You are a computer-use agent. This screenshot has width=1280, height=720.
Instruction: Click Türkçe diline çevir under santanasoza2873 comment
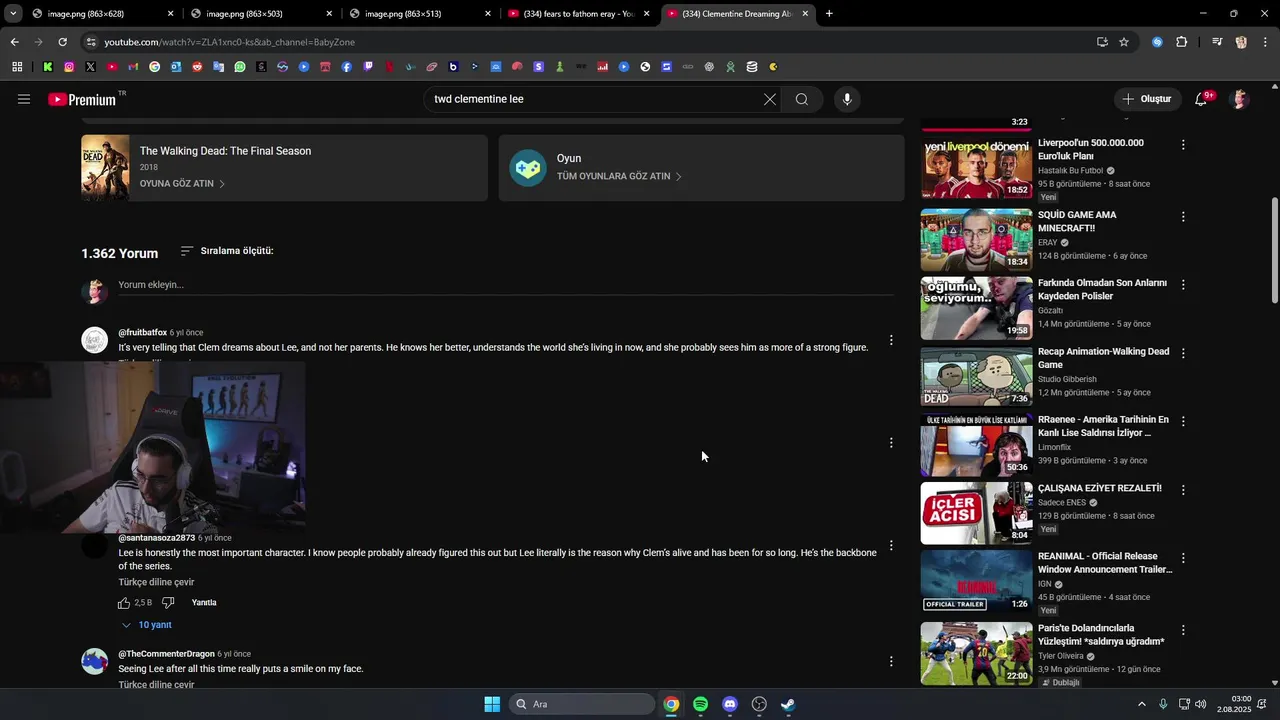(x=156, y=582)
